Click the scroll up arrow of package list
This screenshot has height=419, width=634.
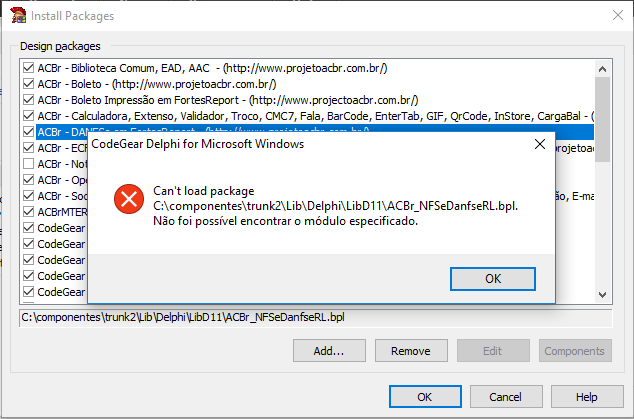coord(602,69)
